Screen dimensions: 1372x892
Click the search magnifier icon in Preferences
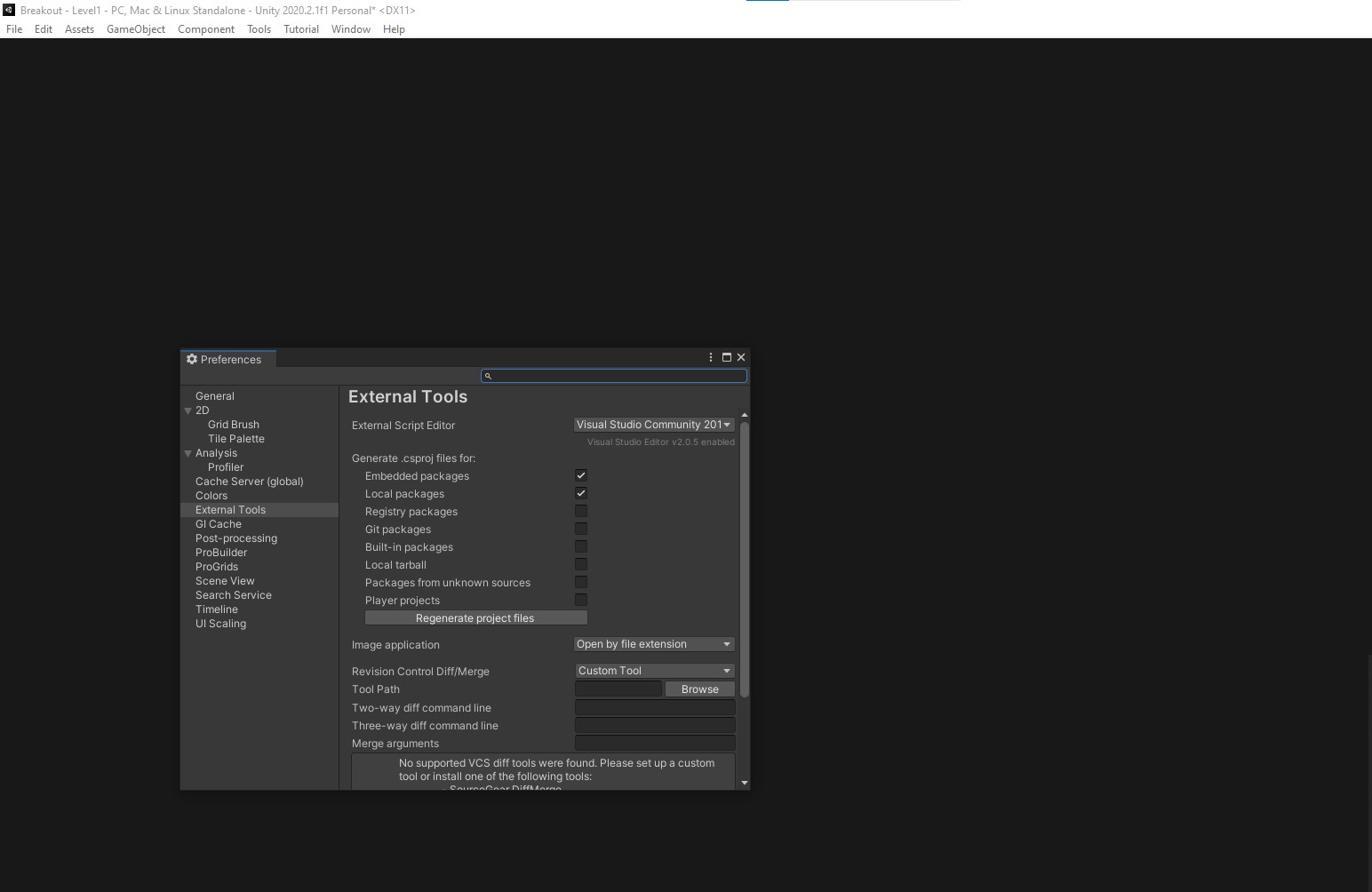tap(488, 376)
